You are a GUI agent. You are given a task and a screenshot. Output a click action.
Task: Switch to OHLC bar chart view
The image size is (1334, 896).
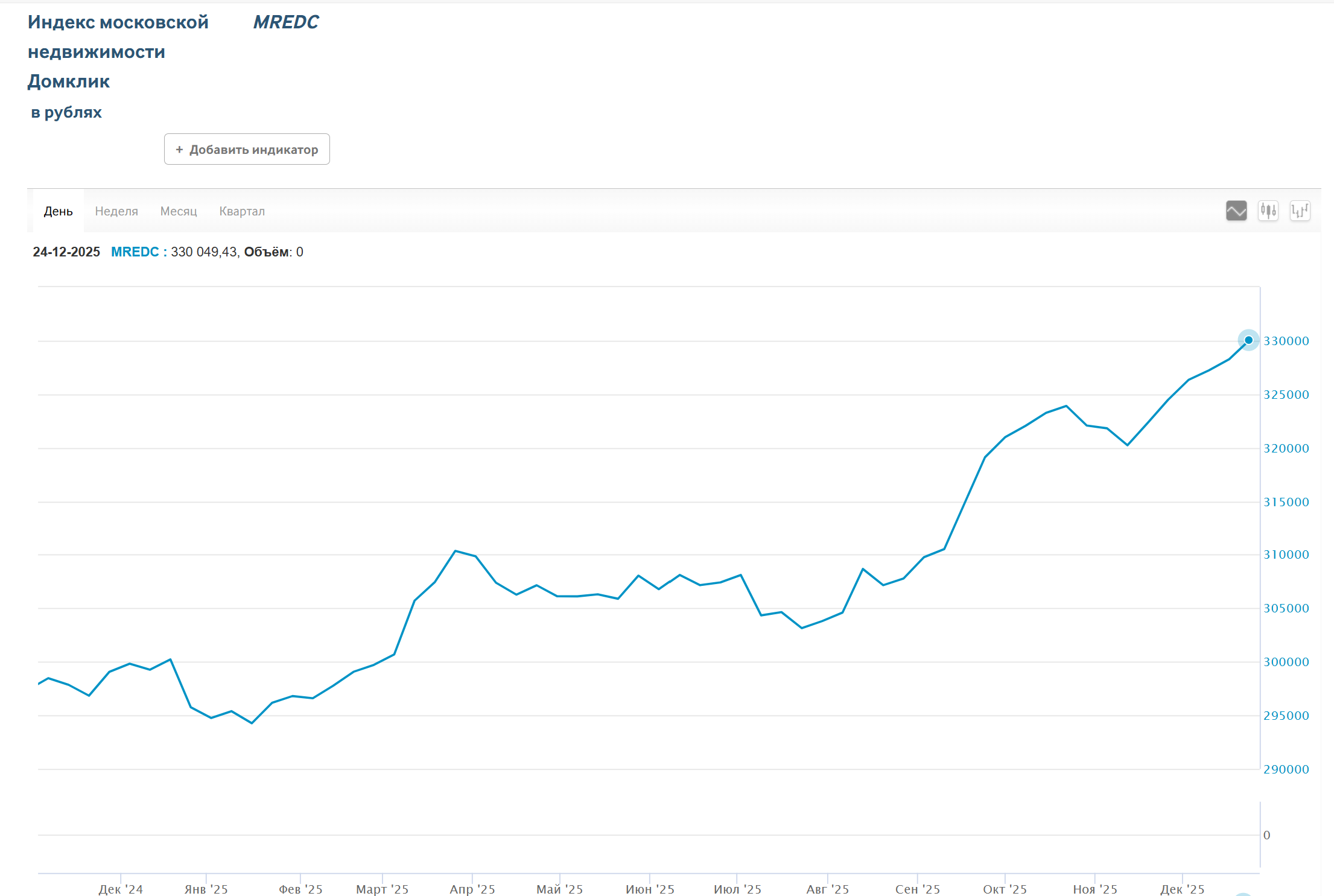tap(1300, 211)
